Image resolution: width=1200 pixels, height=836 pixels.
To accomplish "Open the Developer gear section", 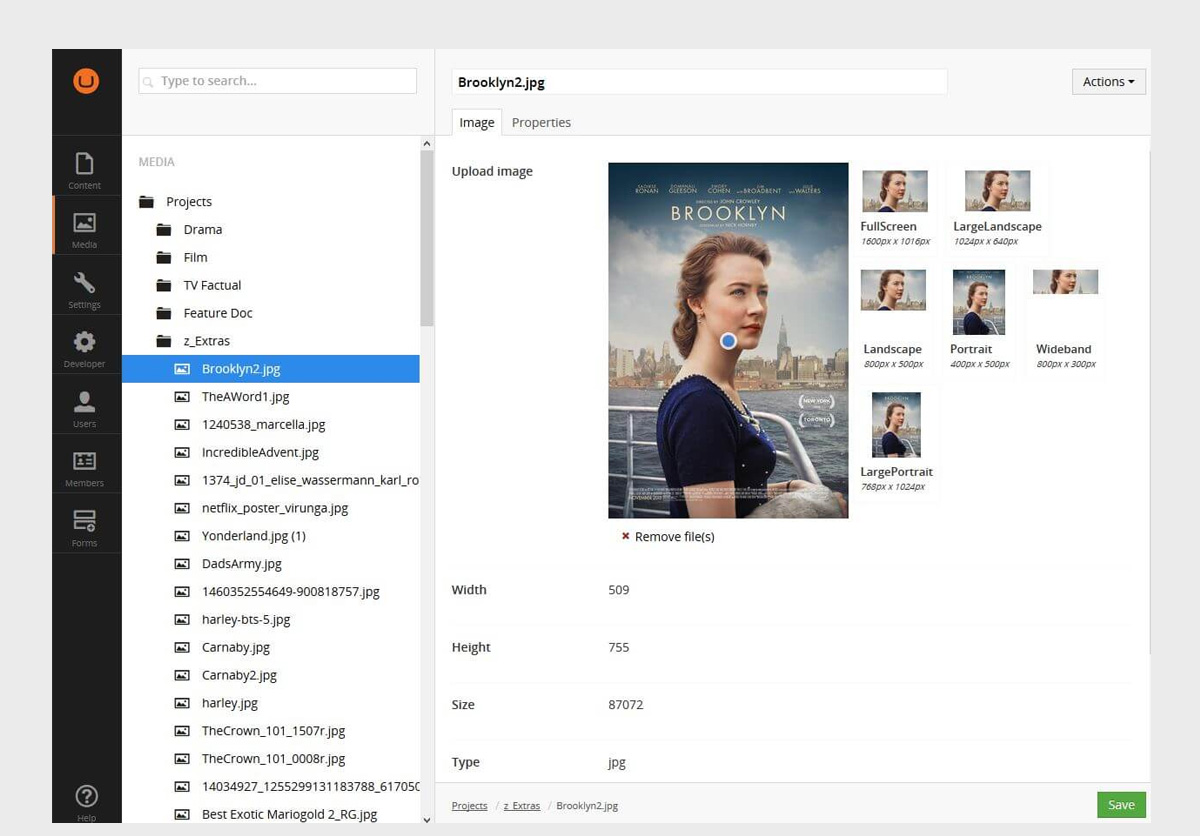I will [85, 348].
